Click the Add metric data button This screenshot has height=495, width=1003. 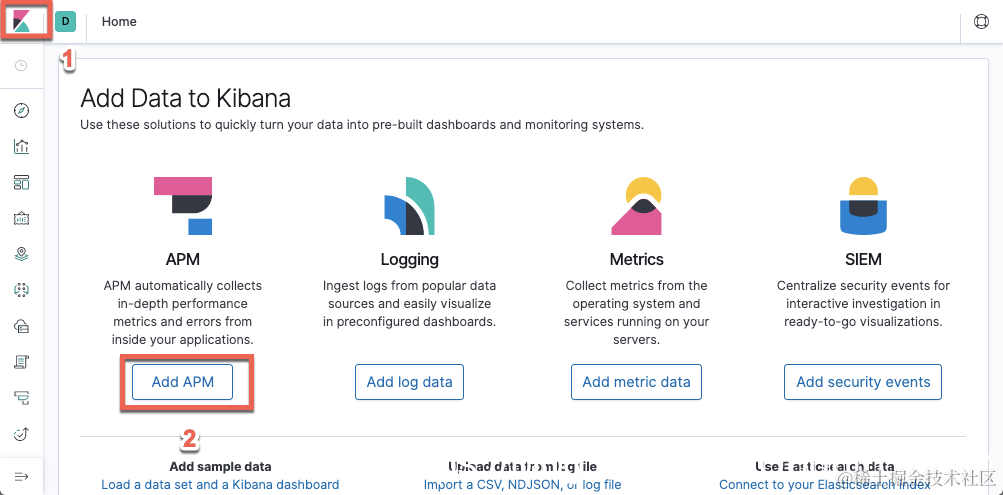(636, 382)
